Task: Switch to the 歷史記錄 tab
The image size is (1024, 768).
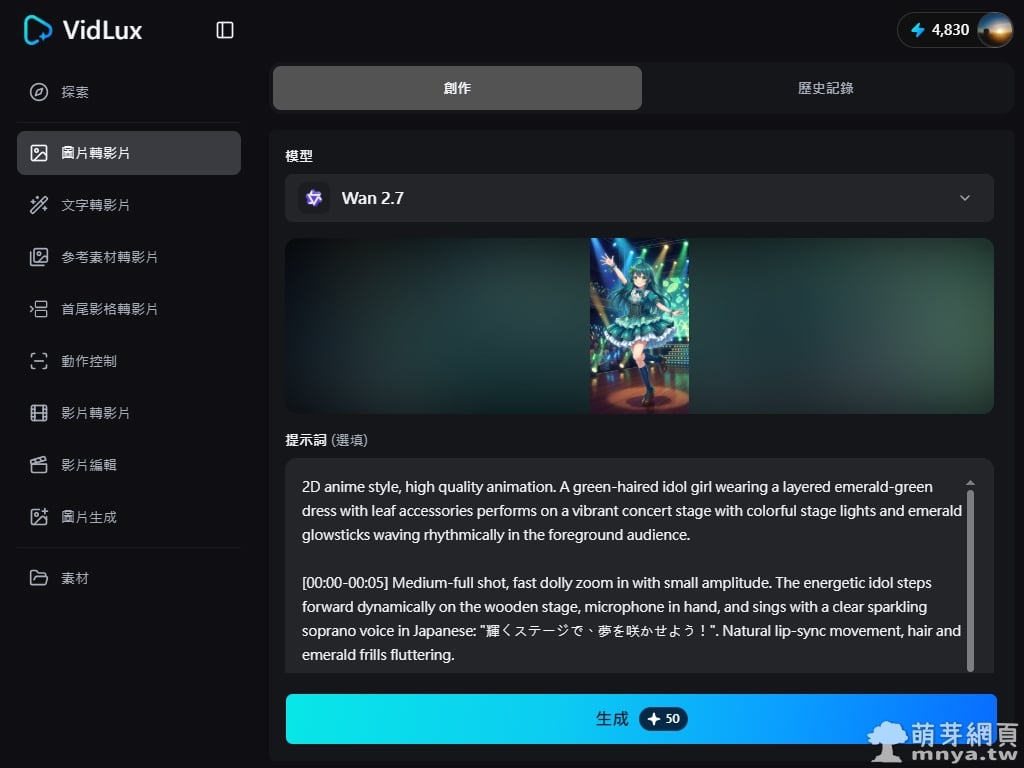Action: click(825, 88)
